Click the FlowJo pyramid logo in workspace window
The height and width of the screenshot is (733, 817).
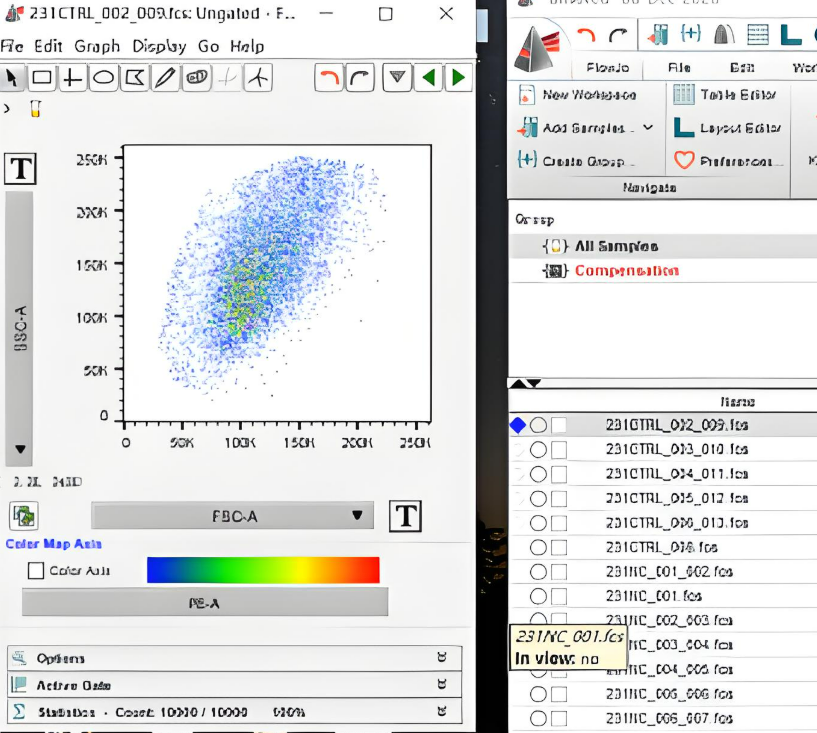coord(537,49)
